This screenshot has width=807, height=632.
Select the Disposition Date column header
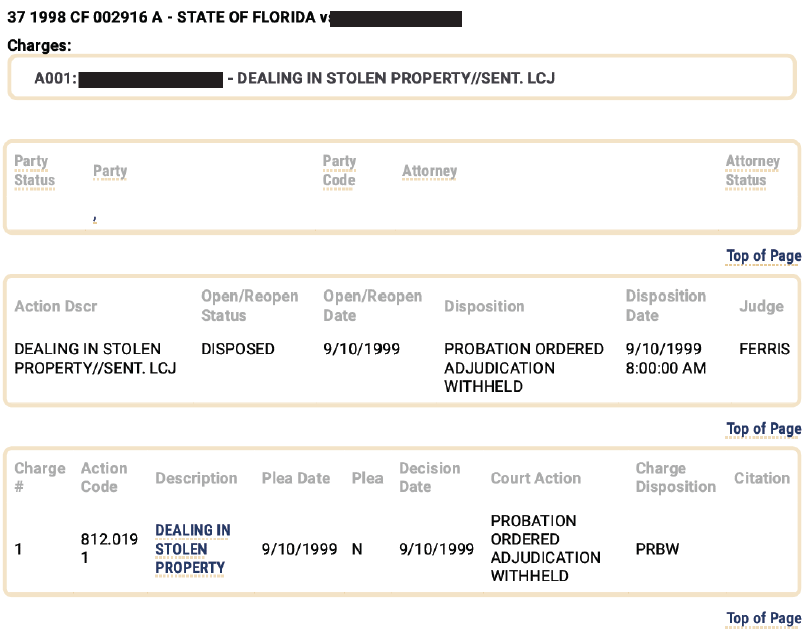tap(665, 306)
